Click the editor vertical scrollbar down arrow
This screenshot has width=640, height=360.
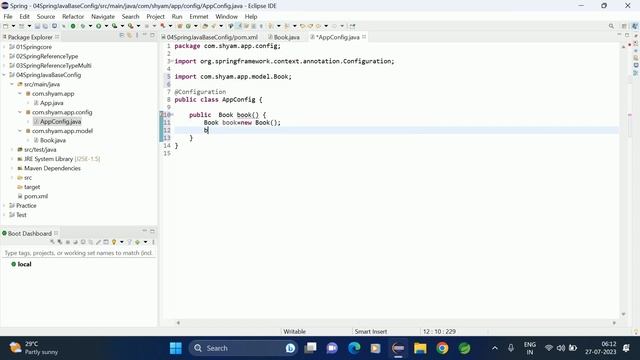[x=623, y=314]
